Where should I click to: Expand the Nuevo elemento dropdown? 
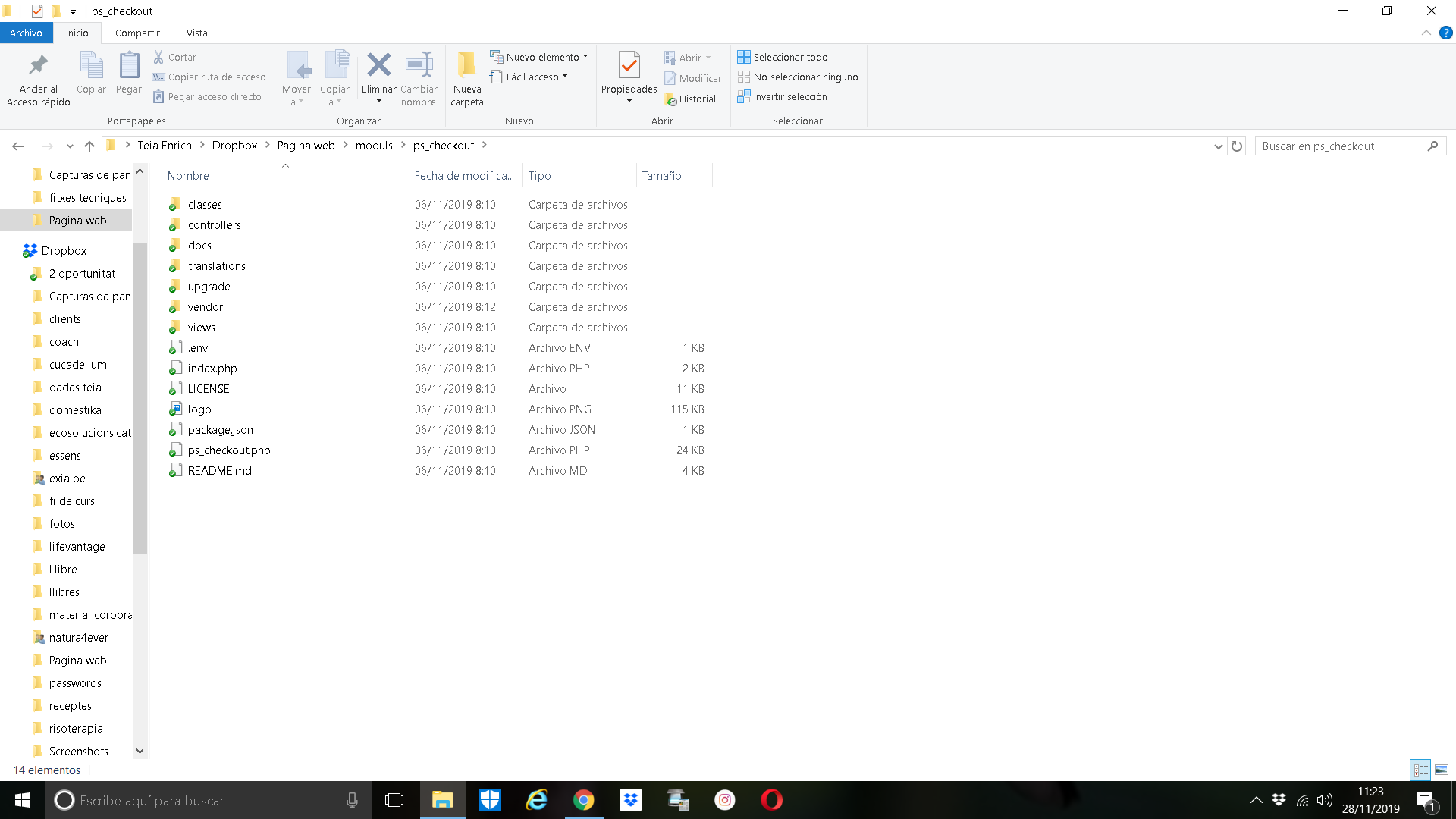(585, 56)
